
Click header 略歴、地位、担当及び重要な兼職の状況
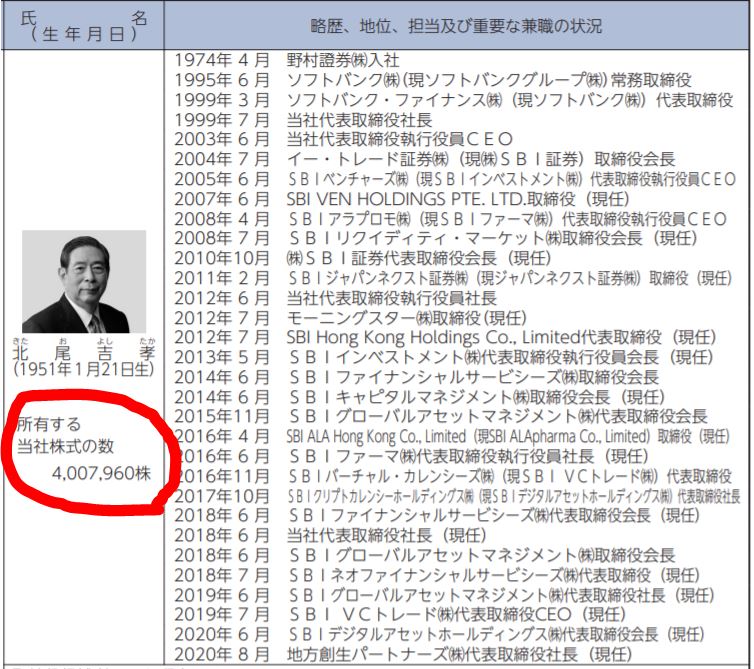click(x=456, y=25)
